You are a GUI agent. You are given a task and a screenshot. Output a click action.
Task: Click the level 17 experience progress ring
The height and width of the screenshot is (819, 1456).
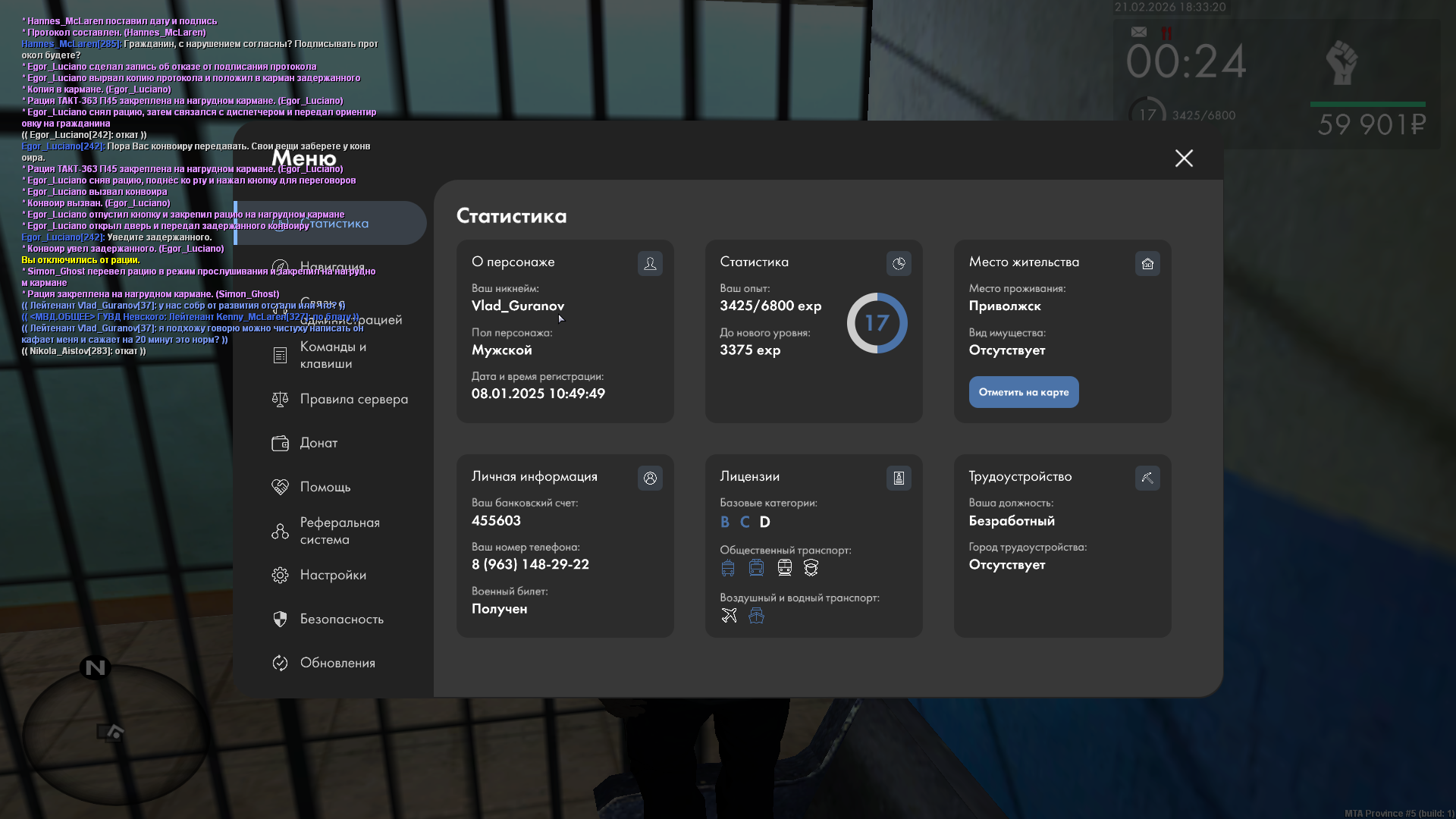tap(877, 323)
